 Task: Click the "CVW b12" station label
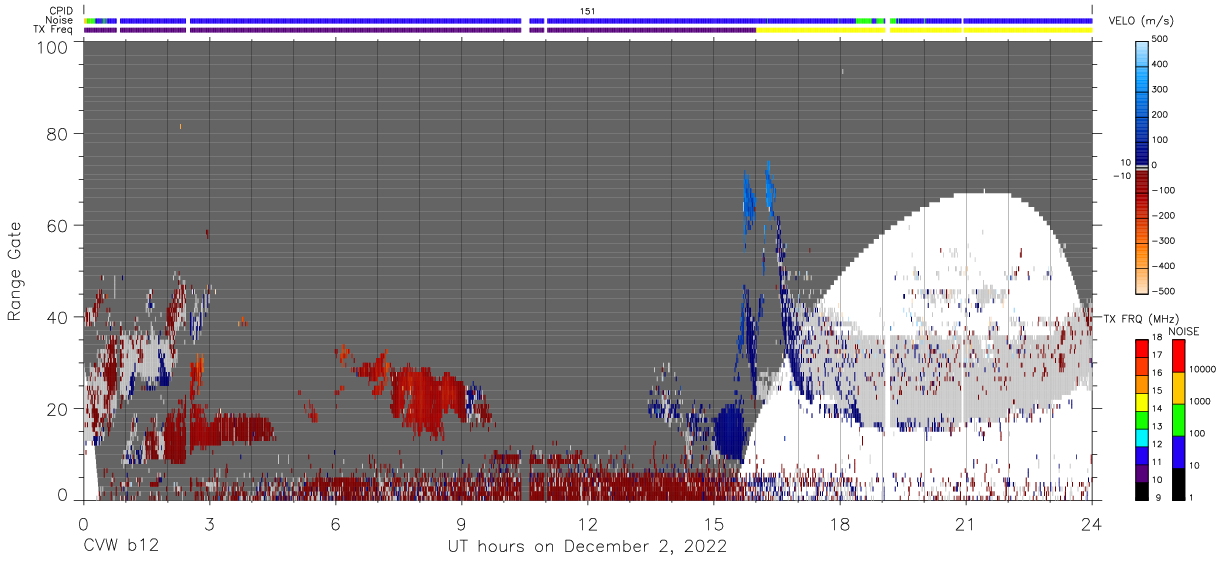(x=120, y=546)
